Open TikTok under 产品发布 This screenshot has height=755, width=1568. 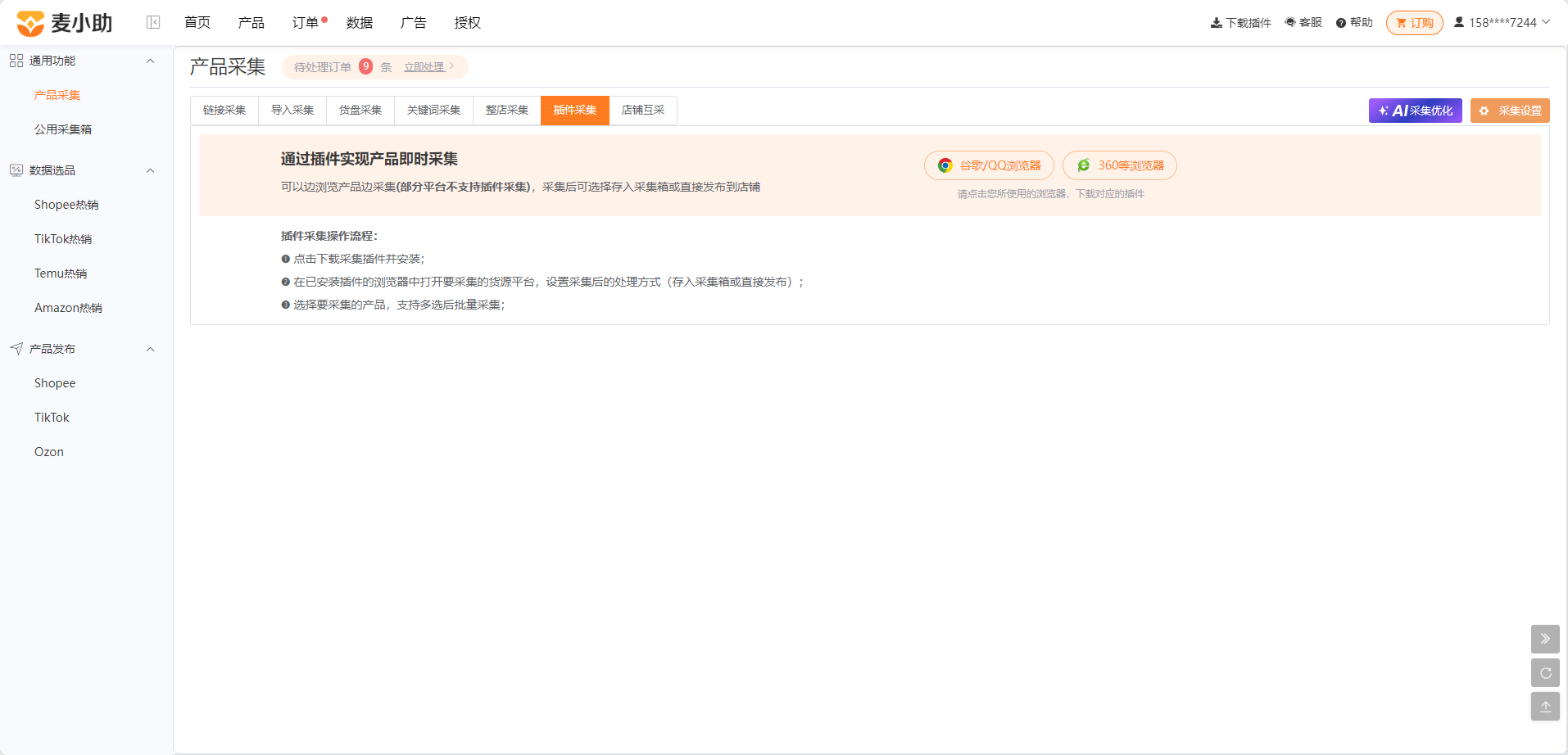coord(52,418)
